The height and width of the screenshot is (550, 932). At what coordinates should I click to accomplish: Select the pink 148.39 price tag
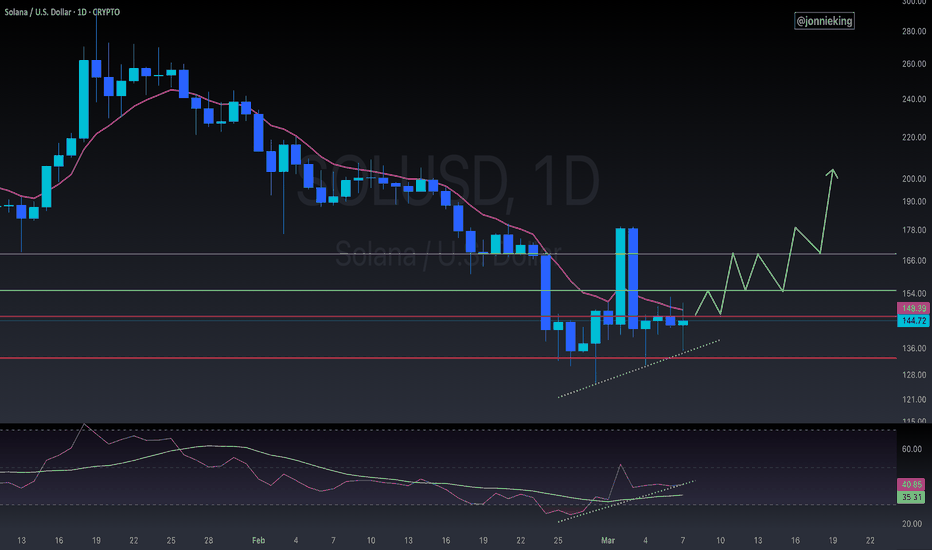coord(913,308)
